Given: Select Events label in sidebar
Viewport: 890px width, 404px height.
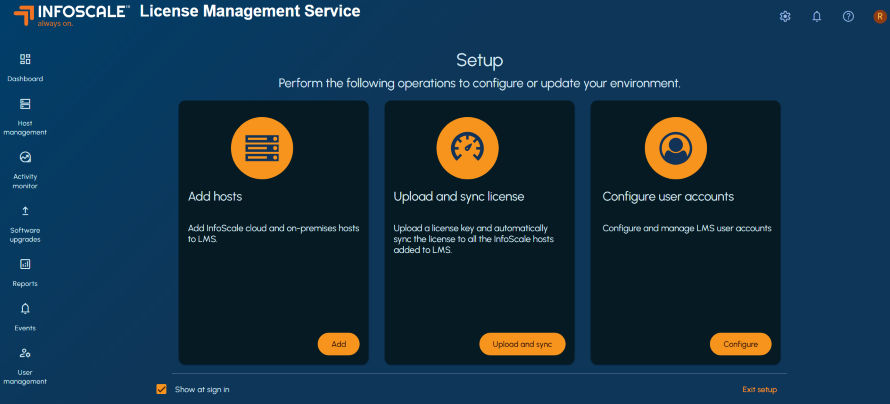Looking at the screenshot, I should [x=25, y=328].
